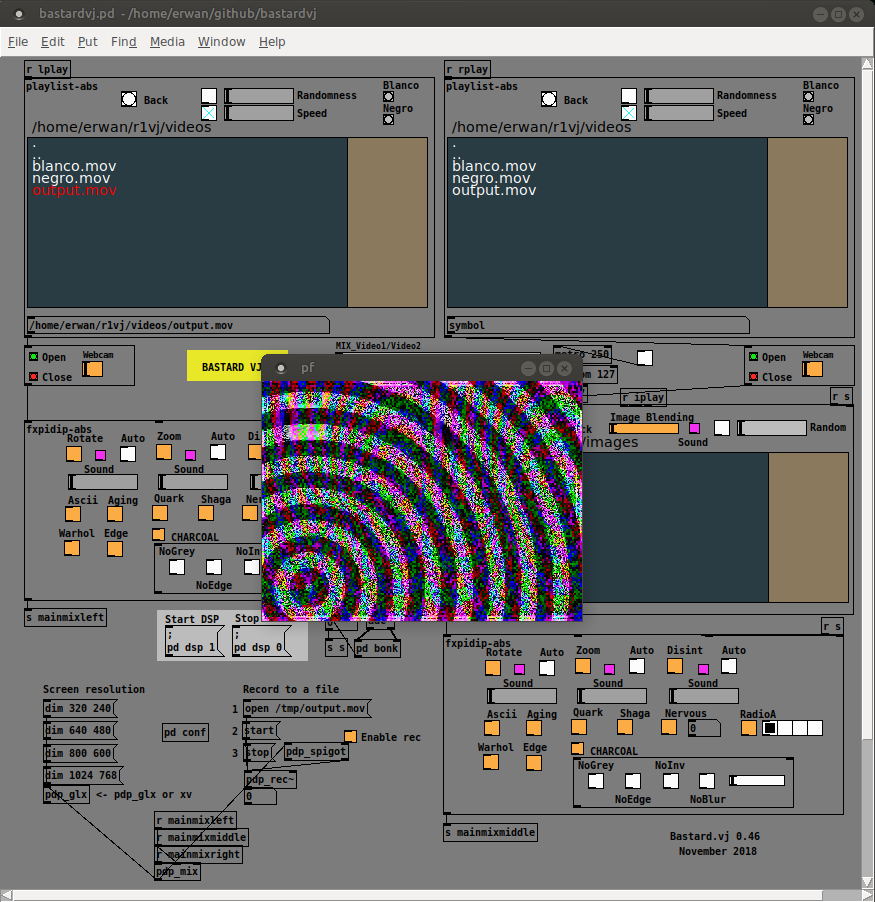Click magenta Sound bang under left Rotate
This screenshot has width=875, height=902.
click(100, 455)
